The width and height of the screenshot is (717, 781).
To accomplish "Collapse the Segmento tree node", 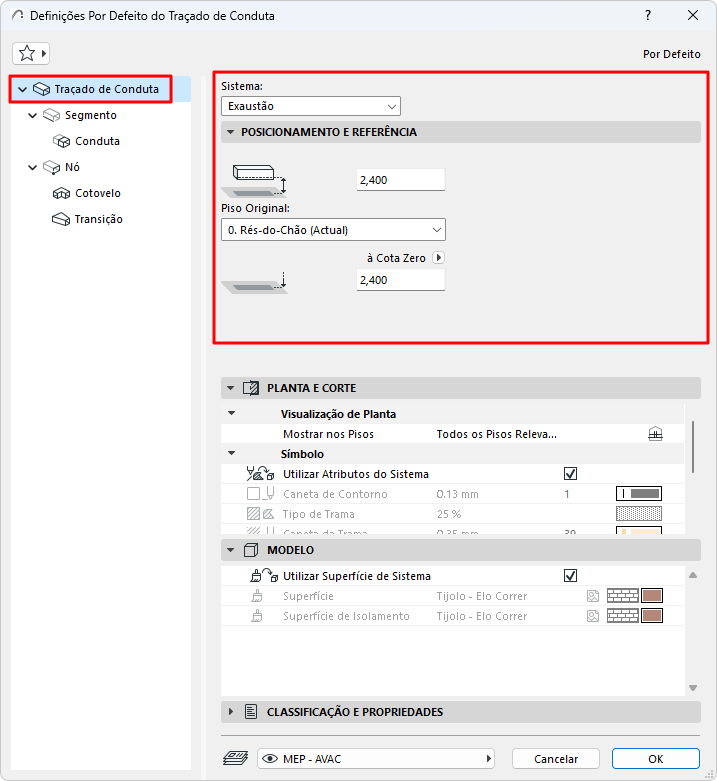I will (33, 116).
